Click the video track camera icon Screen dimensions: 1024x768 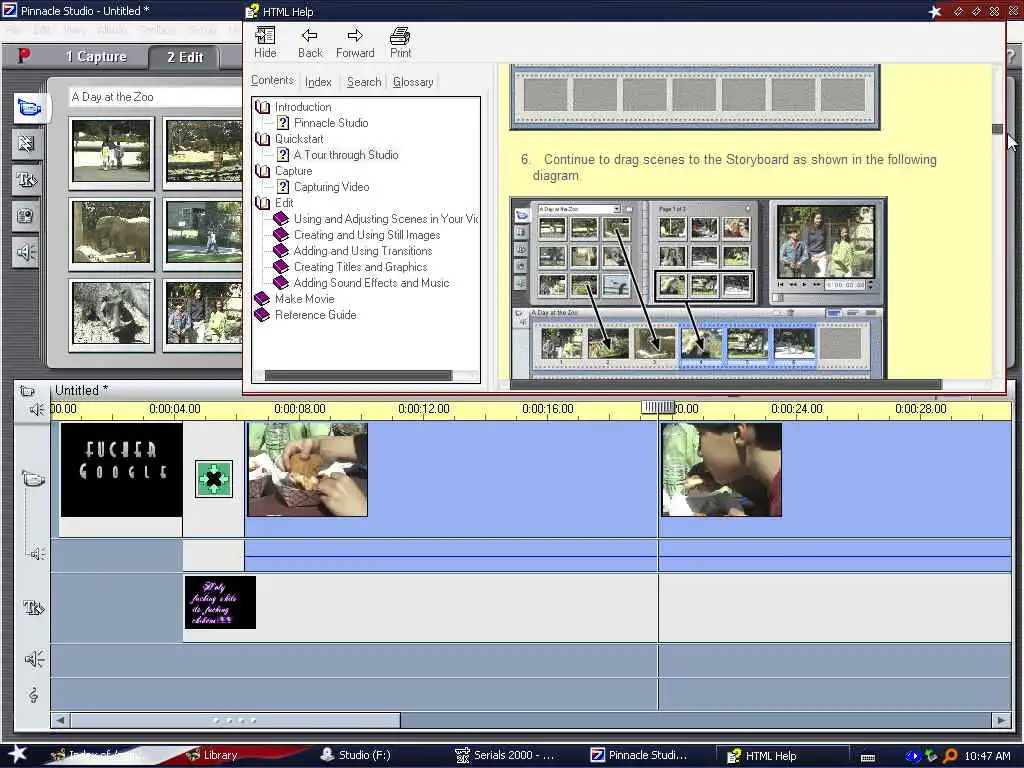pos(33,479)
